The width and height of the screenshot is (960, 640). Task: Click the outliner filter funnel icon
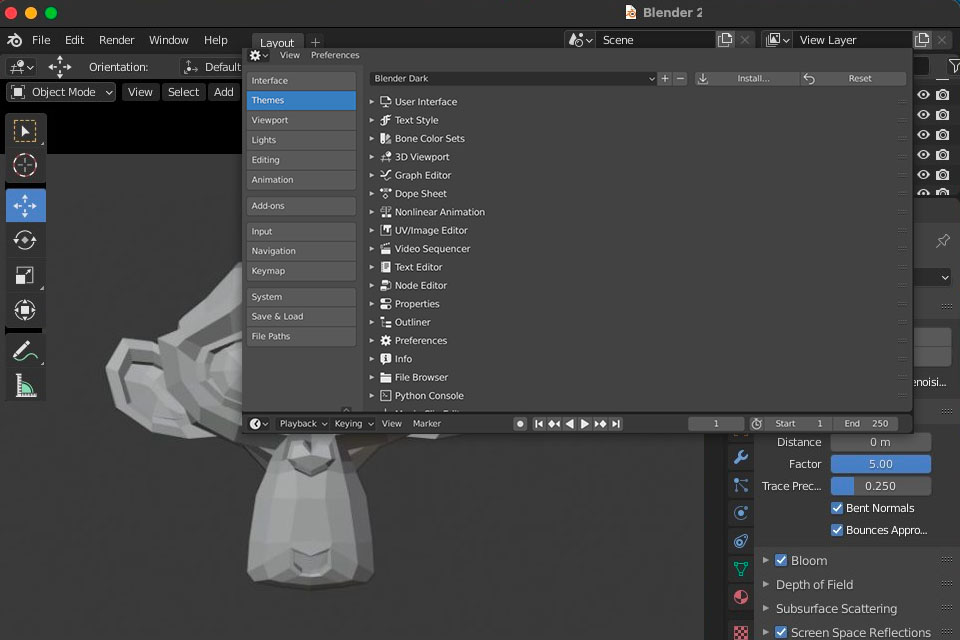(x=953, y=66)
